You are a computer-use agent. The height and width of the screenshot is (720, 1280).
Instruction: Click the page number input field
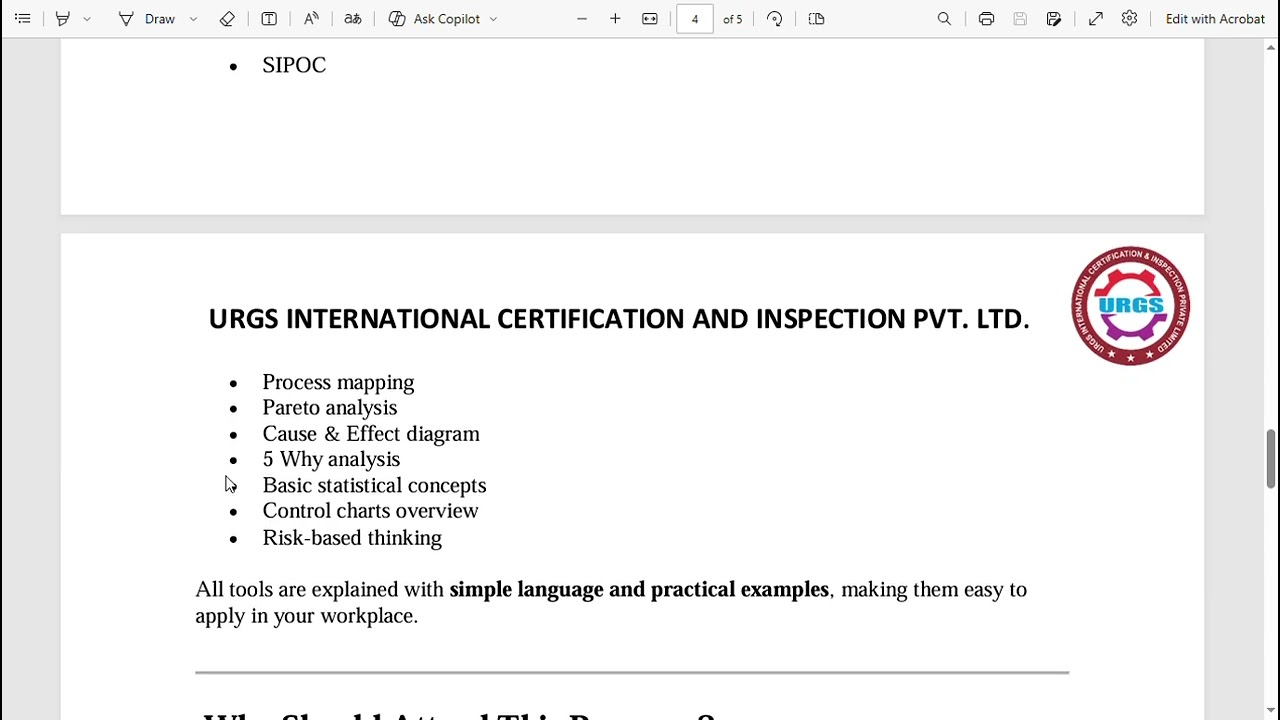click(694, 19)
